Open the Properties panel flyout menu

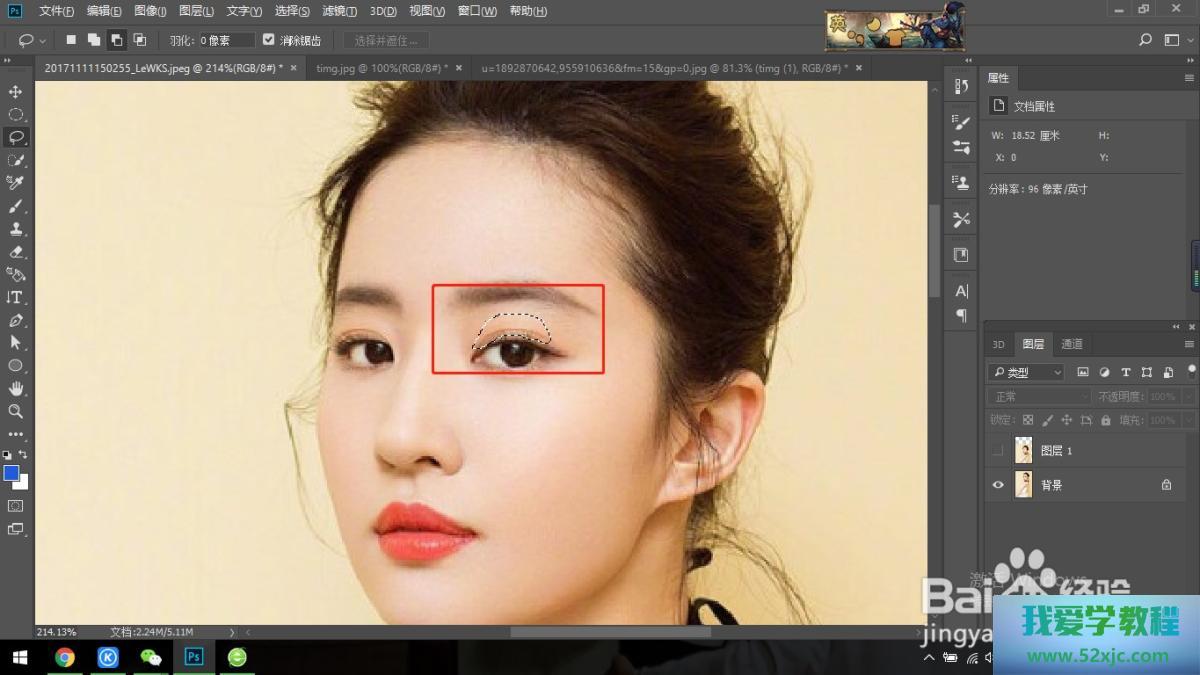click(x=1189, y=78)
